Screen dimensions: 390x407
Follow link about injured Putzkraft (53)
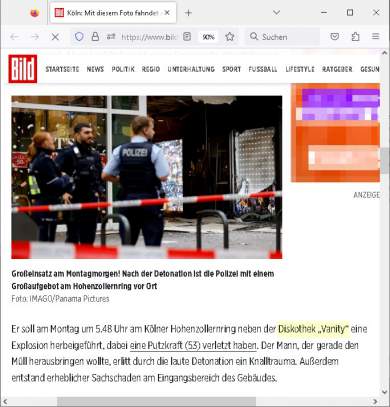point(193,345)
